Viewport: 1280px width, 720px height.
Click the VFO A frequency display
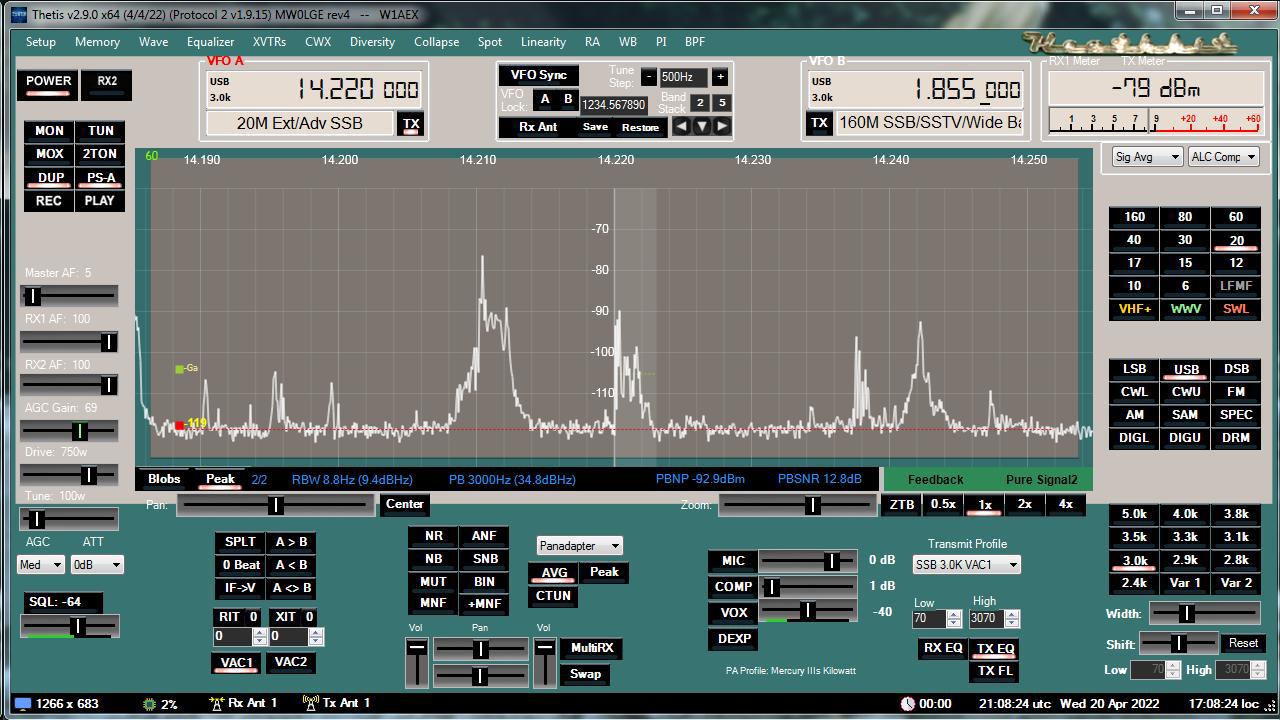pos(357,89)
